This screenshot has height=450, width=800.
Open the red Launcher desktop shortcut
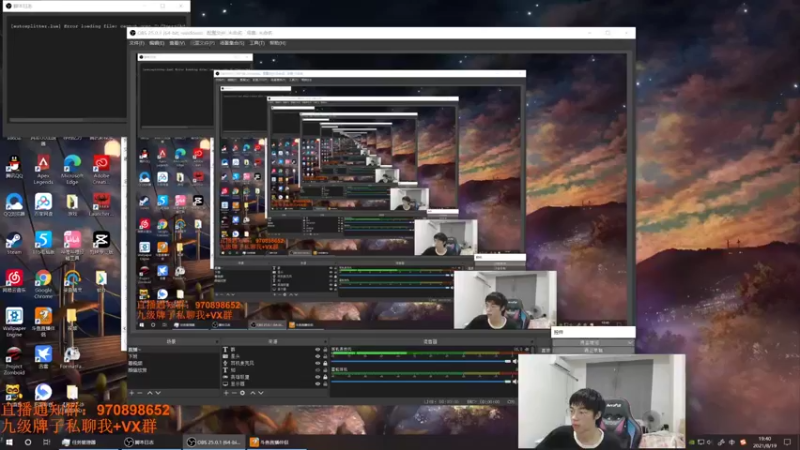[x=101, y=205]
